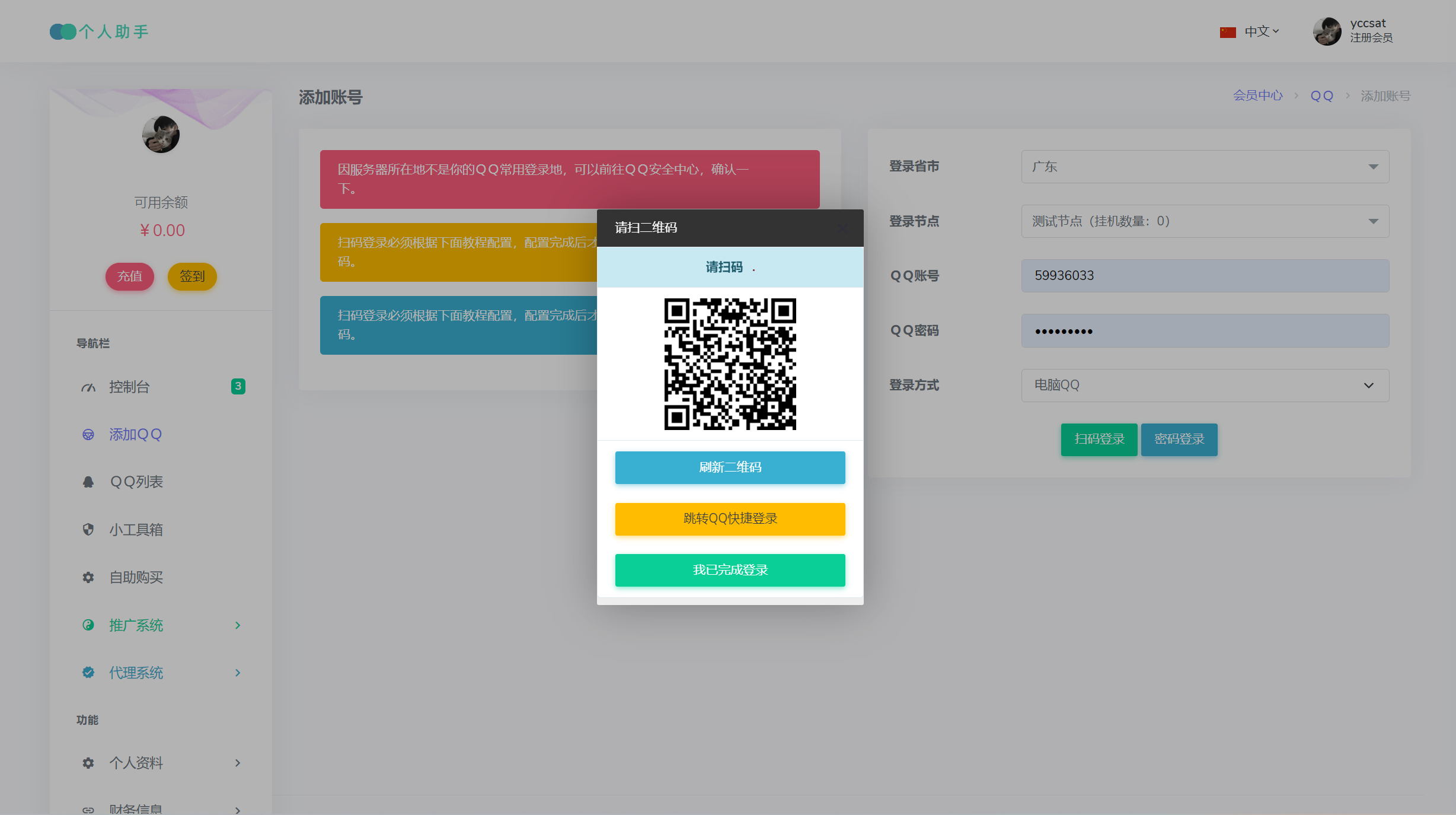Open the 登录节点 测试节点 dropdown

1205,221
